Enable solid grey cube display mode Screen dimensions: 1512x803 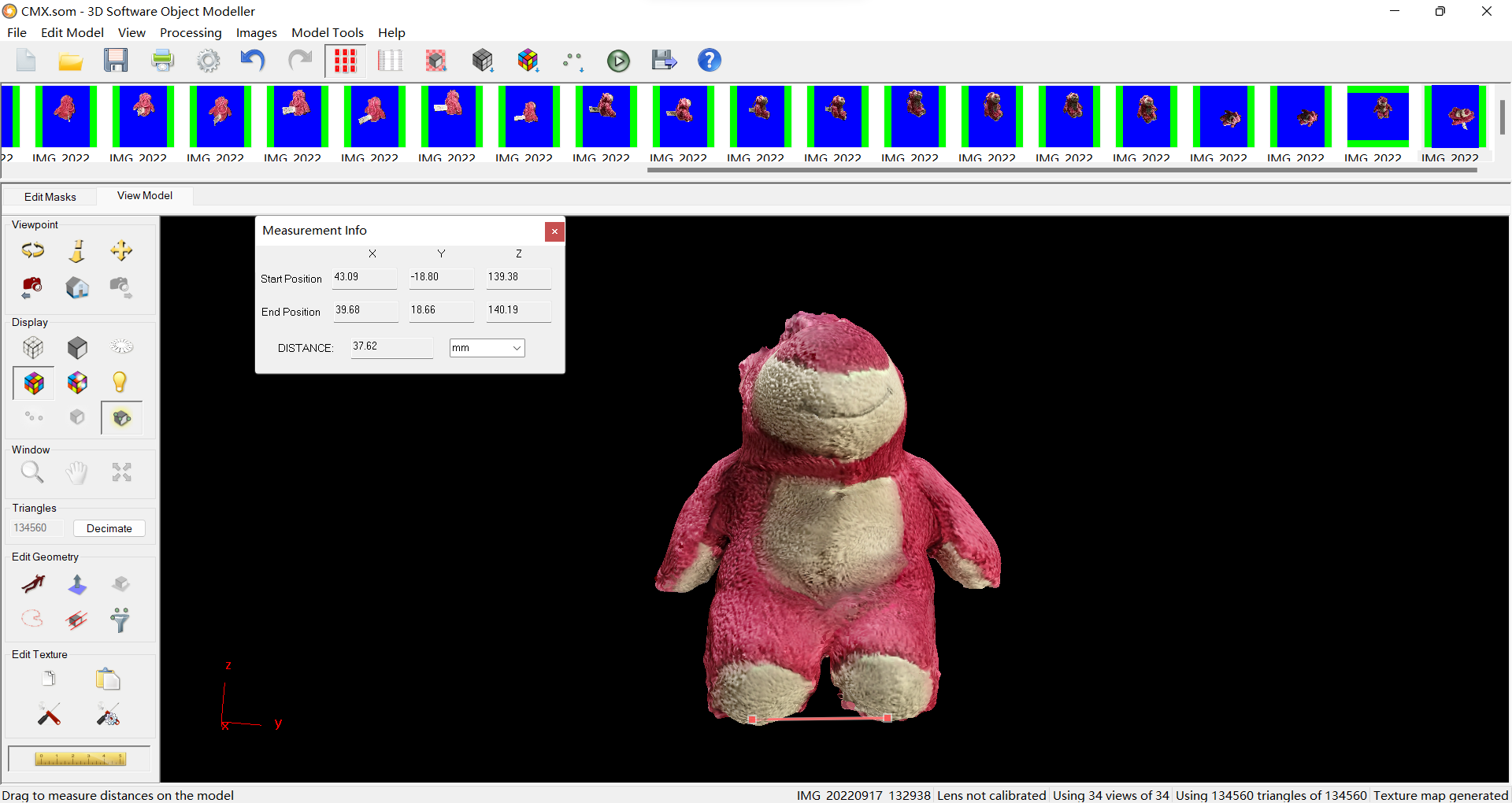tap(77, 347)
